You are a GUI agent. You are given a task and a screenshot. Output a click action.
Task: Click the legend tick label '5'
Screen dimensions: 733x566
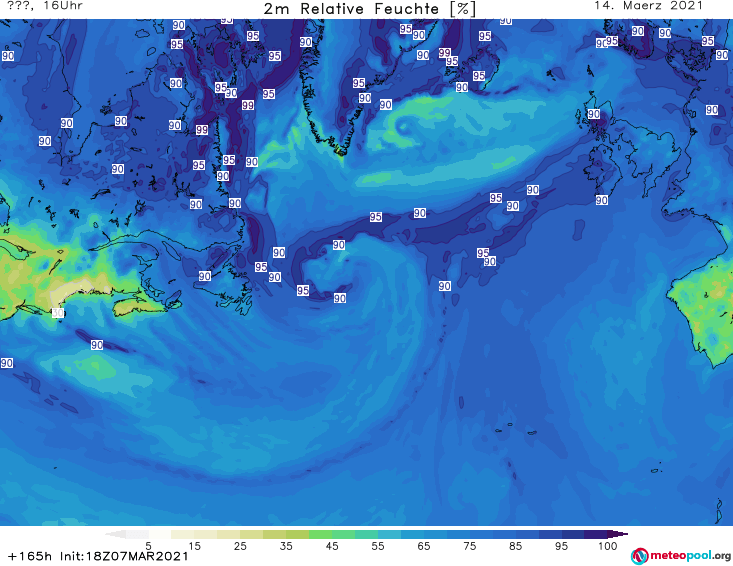click(x=148, y=546)
